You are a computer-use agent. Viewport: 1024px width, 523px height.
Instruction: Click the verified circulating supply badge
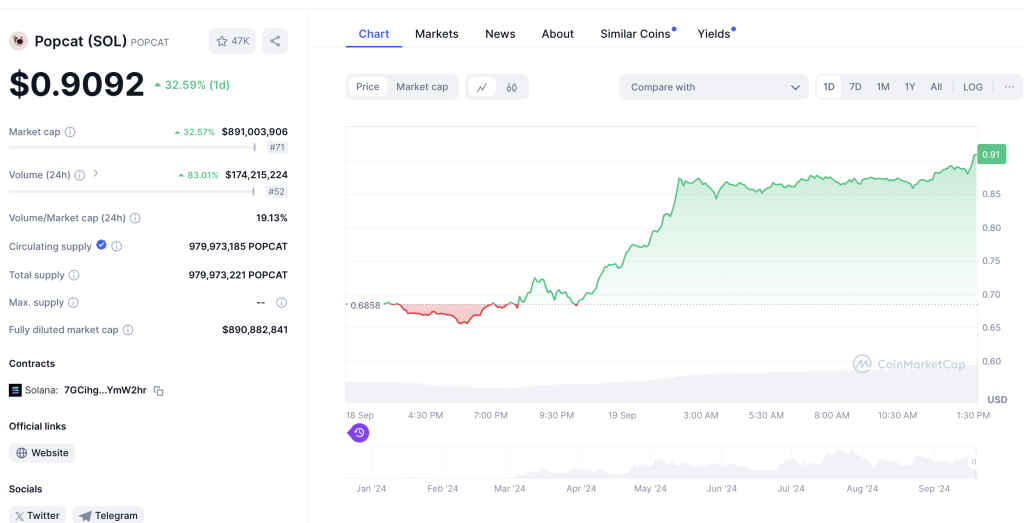click(101, 245)
